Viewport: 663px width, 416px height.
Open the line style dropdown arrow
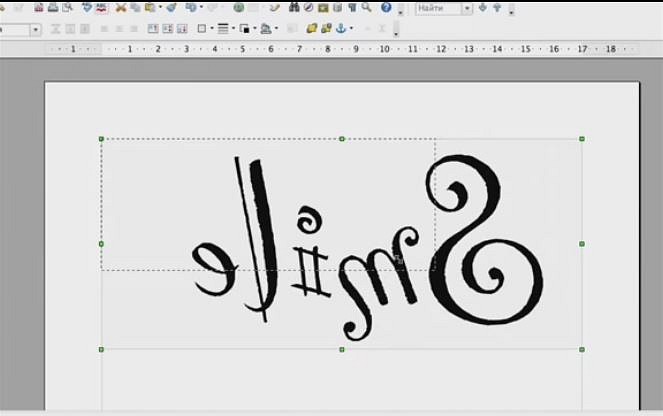point(233,29)
